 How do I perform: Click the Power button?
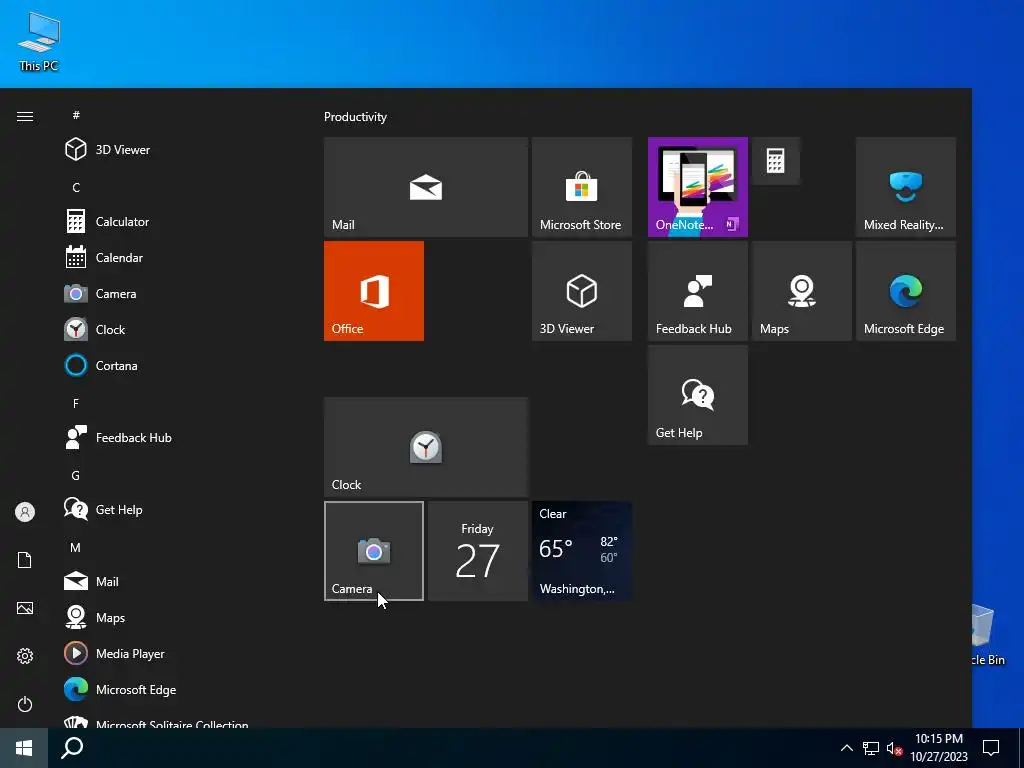25,704
